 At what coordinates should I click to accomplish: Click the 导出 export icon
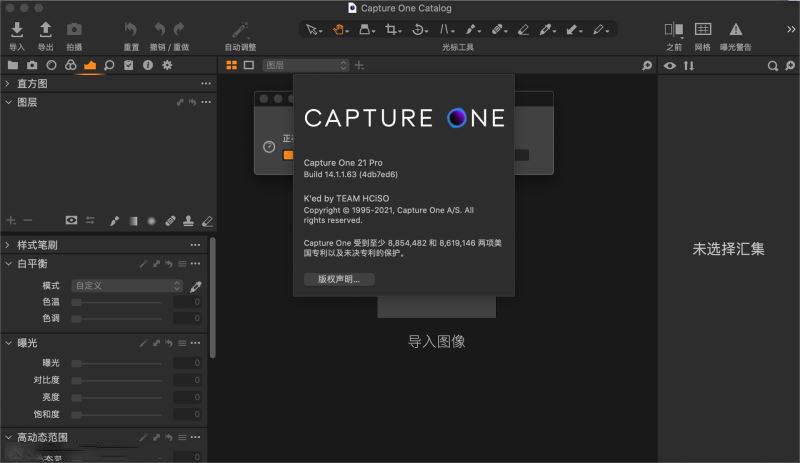coord(45,30)
